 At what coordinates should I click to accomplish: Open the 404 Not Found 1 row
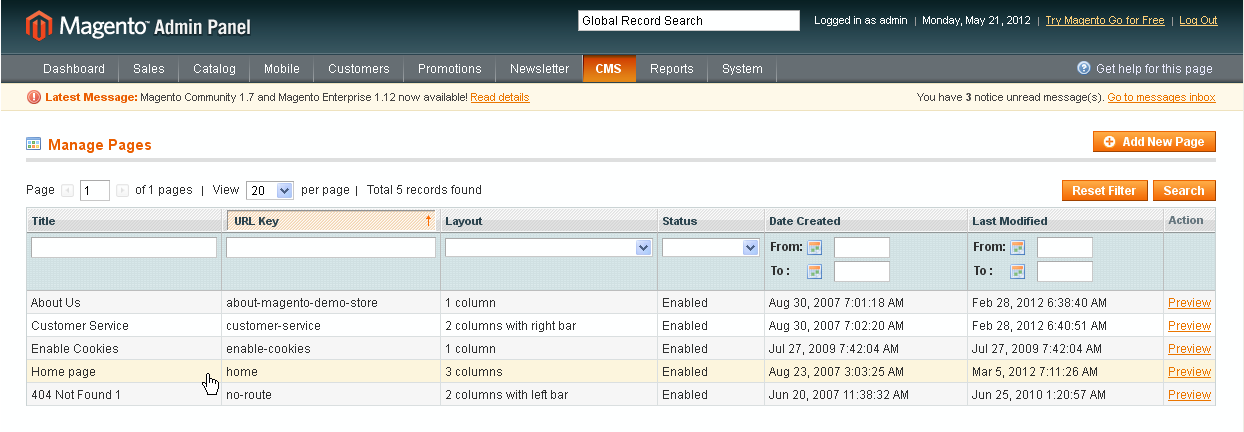tap(621, 395)
